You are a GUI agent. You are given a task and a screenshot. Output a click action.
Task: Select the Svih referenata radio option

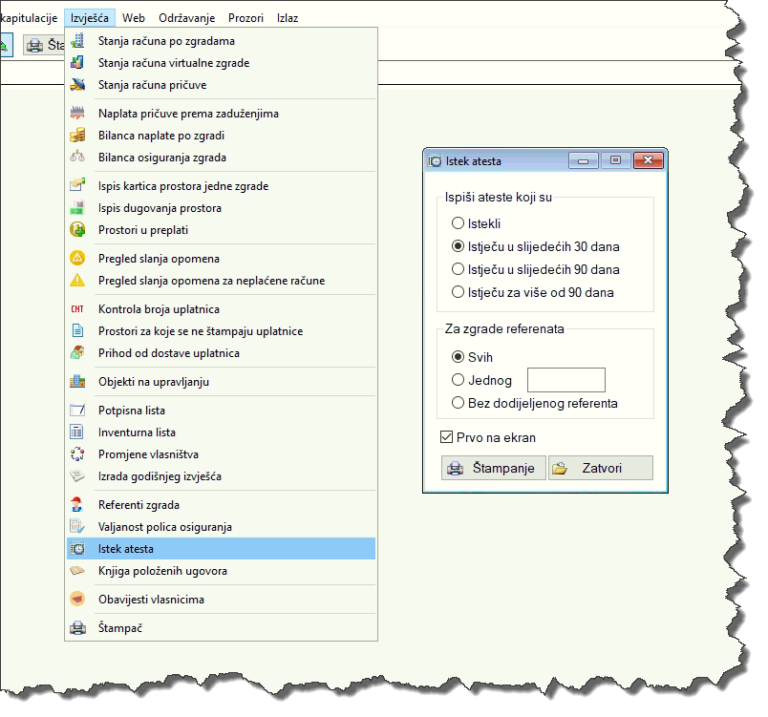click(x=457, y=357)
